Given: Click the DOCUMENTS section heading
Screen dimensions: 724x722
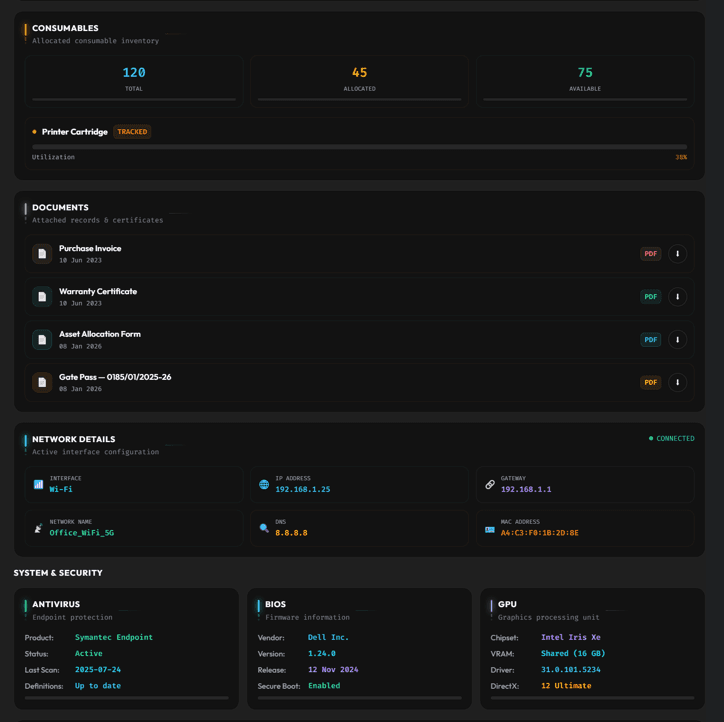Looking at the screenshot, I should (60, 207).
